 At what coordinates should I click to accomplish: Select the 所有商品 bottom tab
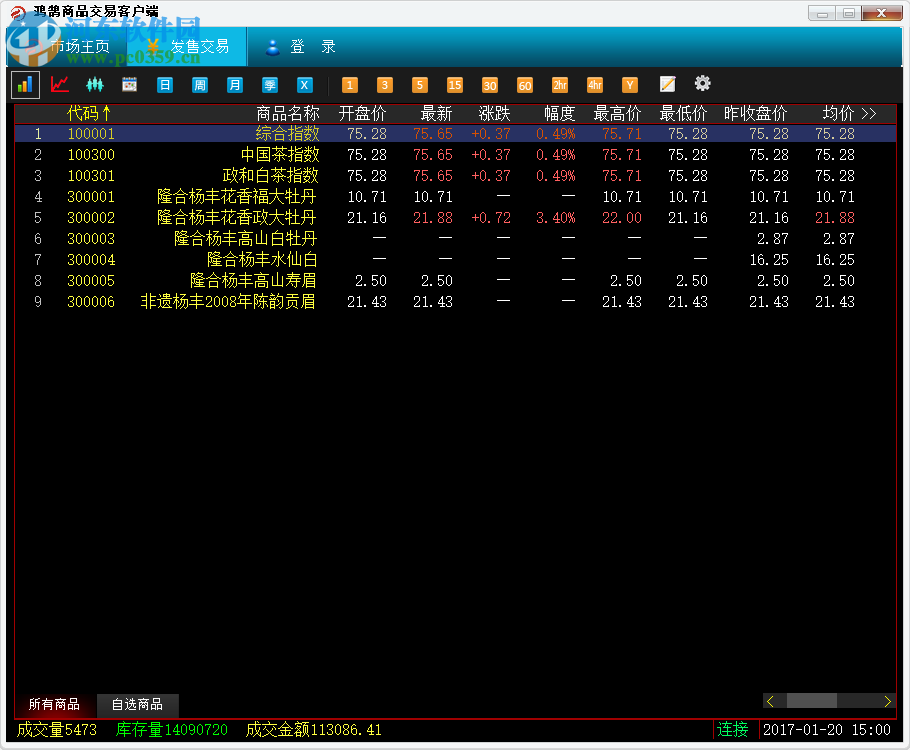coord(55,704)
